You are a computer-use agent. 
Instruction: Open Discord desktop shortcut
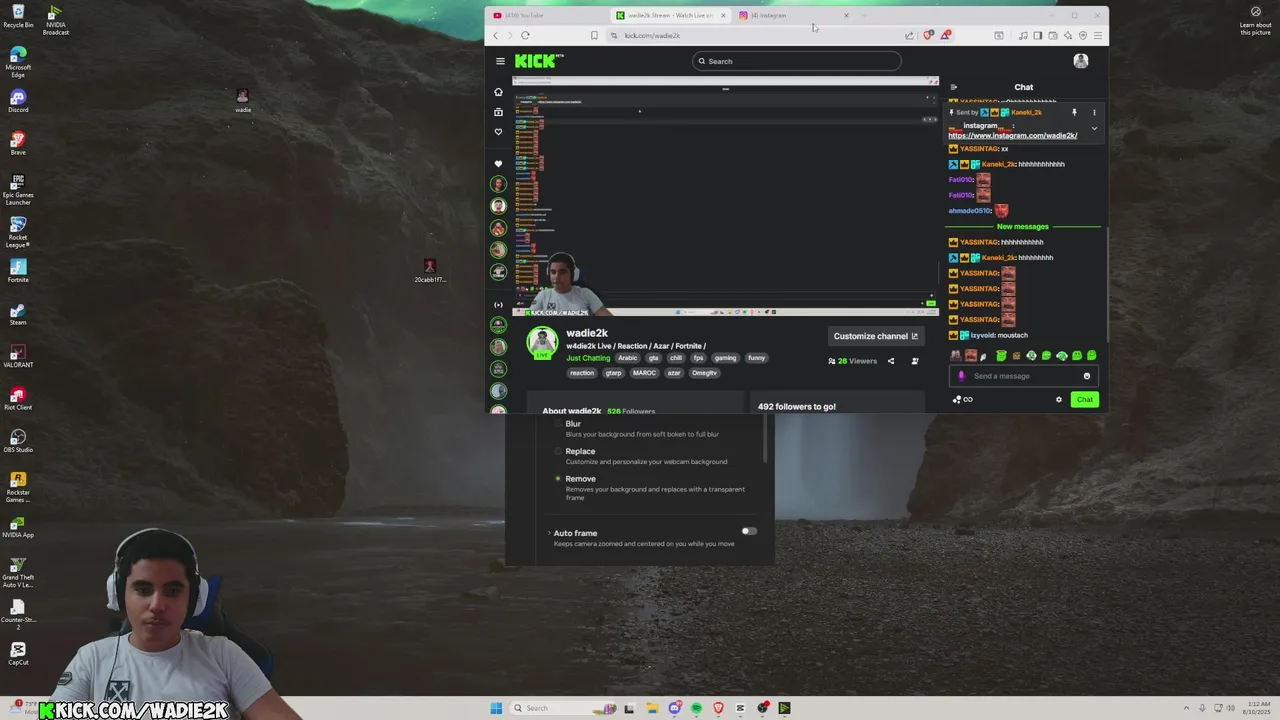pos(18,101)
